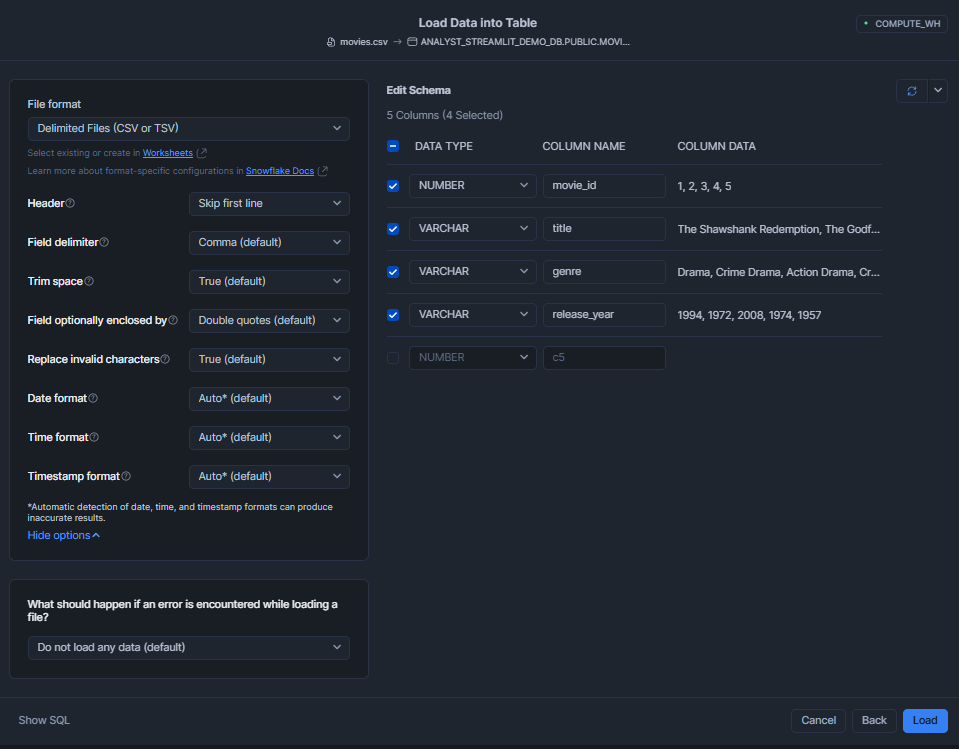Click the file icon beside movies.csv

[330, 41]
